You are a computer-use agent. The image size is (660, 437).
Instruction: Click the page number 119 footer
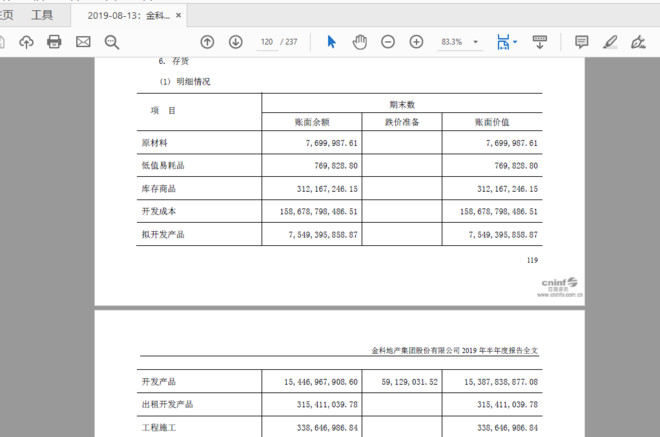pos(532,260)
